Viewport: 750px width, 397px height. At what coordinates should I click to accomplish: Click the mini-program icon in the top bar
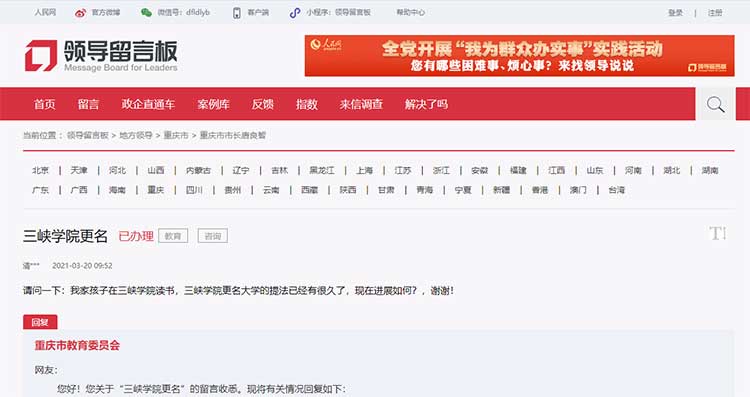pos(295,13)
